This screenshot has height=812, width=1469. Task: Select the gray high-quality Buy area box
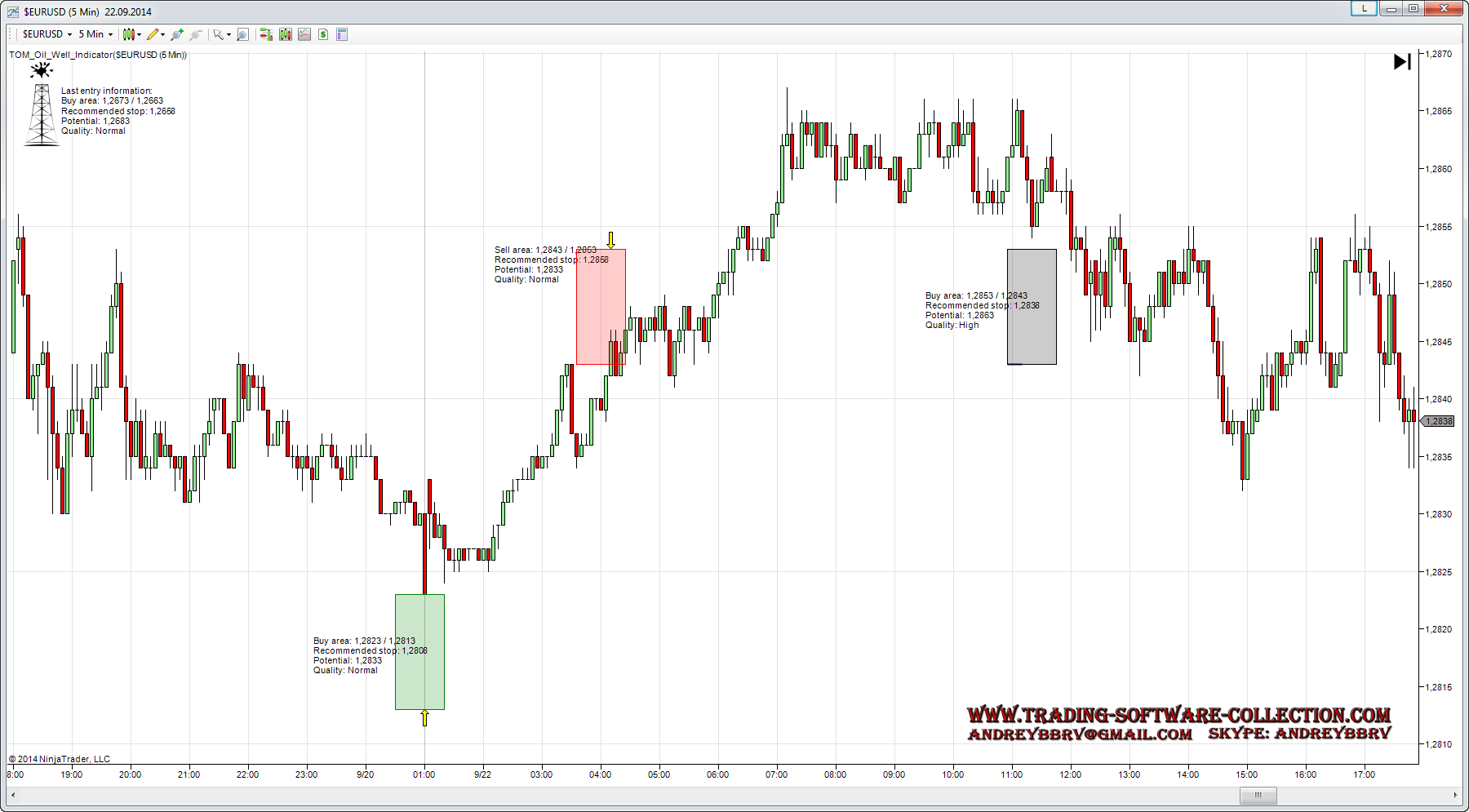1032,306
